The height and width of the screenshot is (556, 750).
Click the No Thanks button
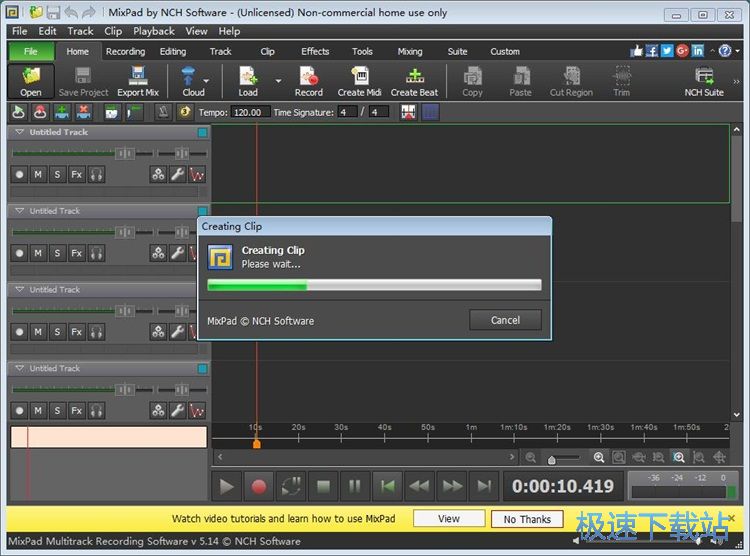(527, 519)
